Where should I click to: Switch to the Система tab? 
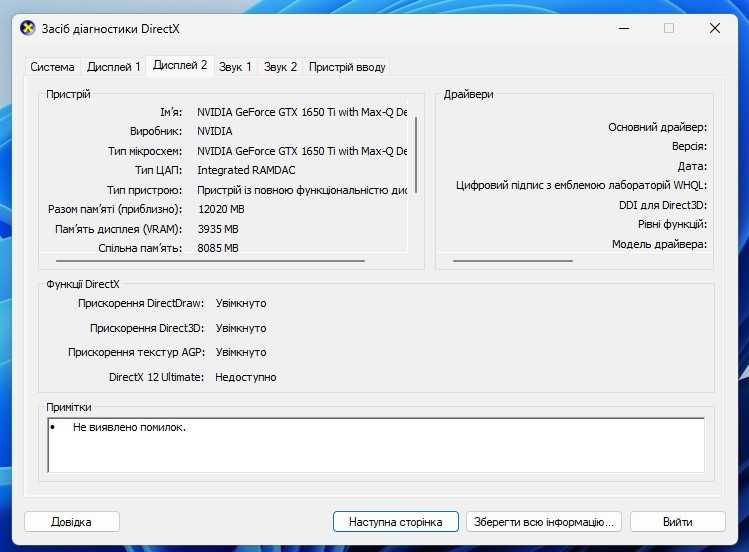(53, 67)
